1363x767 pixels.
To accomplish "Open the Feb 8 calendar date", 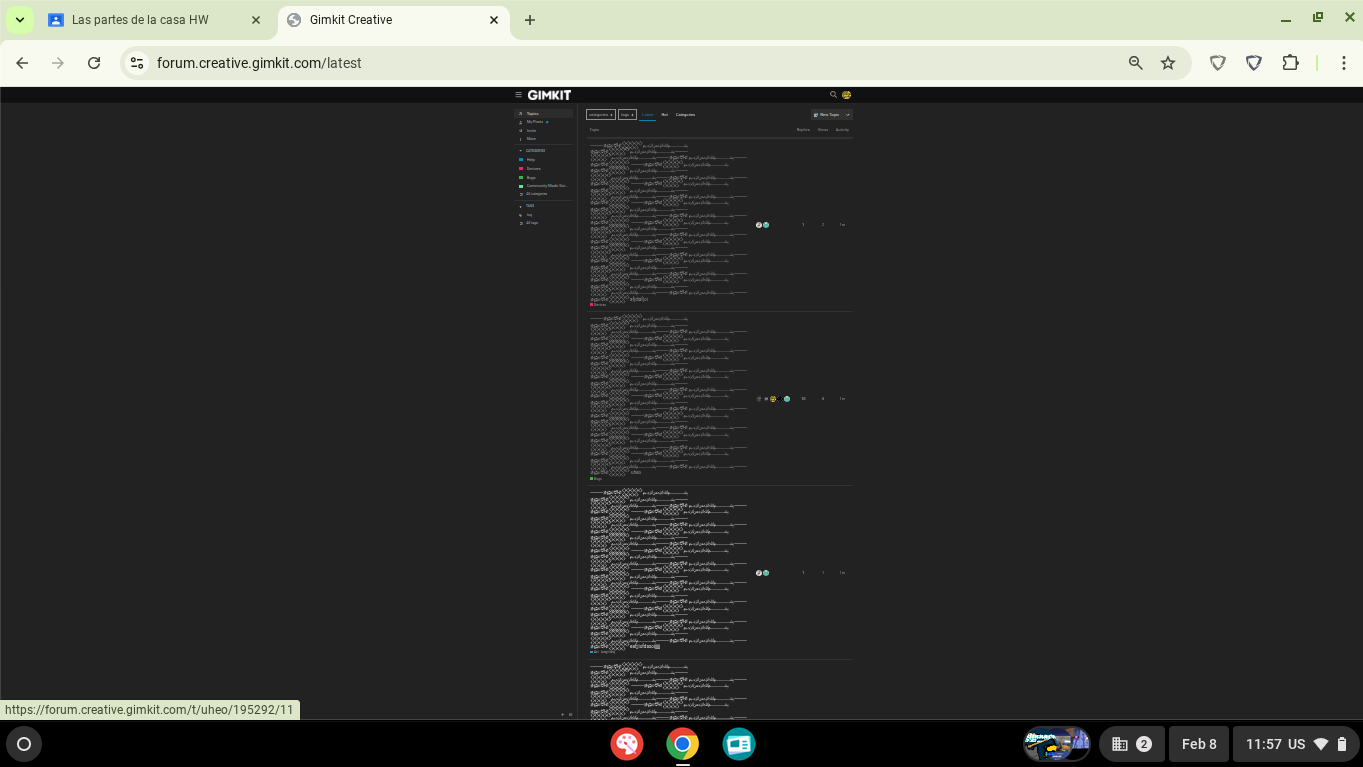I will 1198,744.
